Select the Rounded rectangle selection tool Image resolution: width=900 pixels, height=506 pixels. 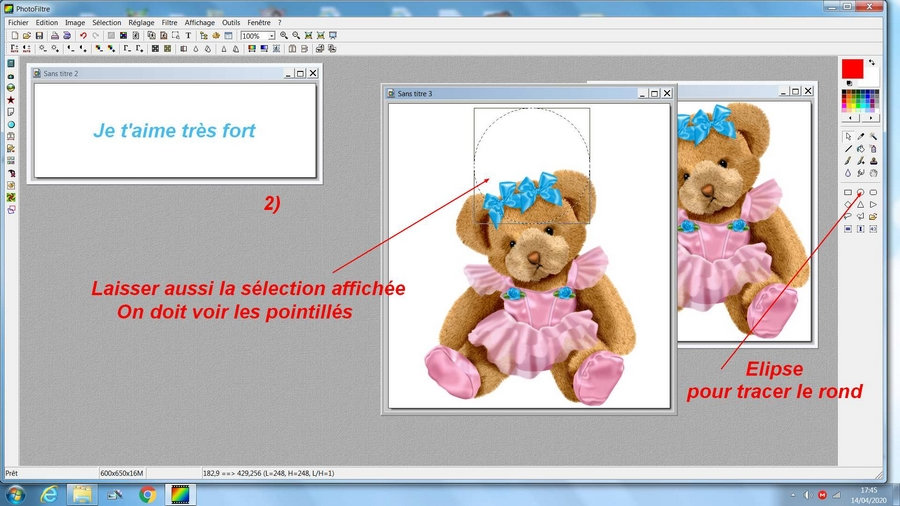pyautogui.click(x=873, y=192)
